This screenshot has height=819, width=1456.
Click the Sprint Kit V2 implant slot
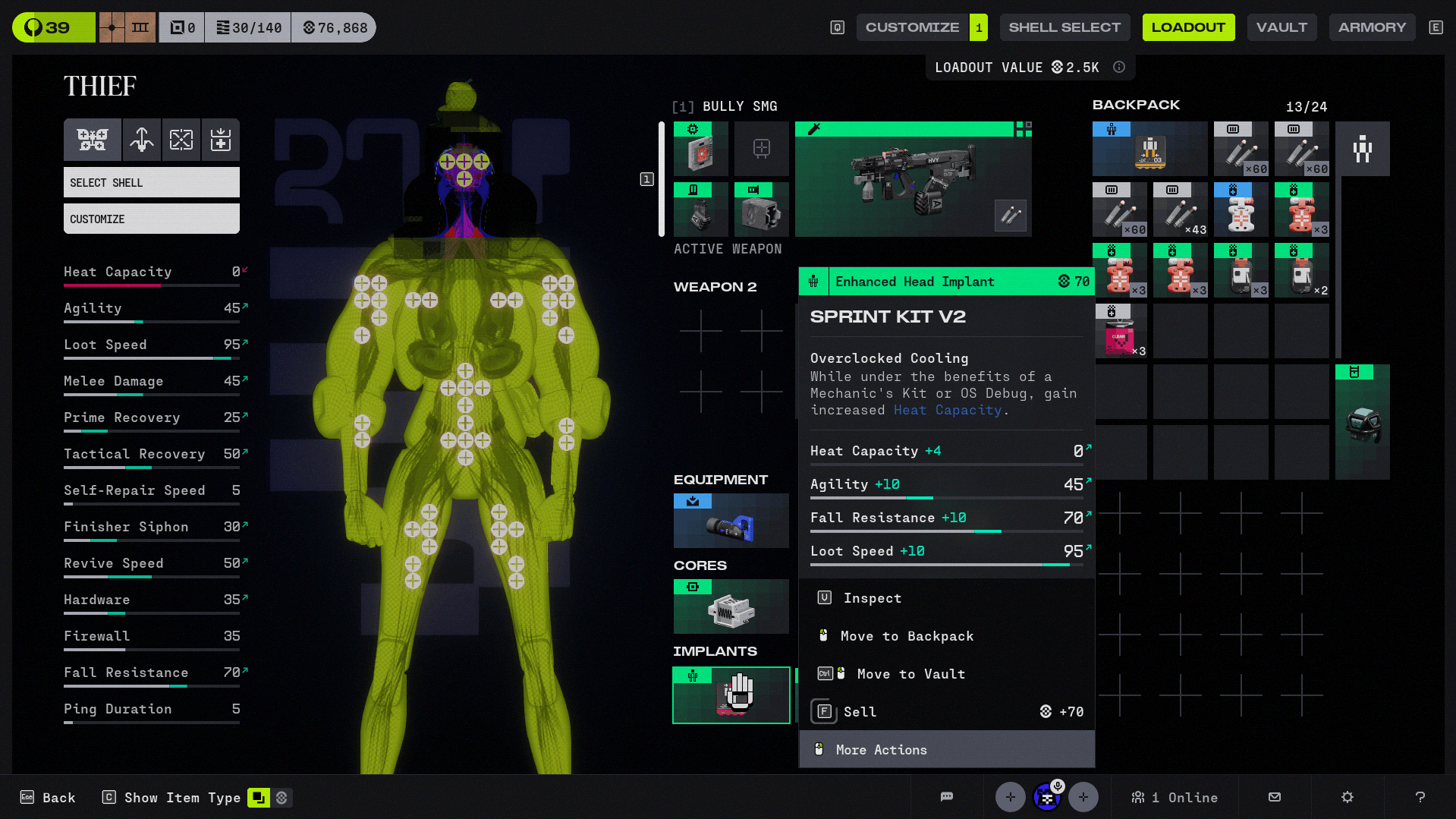pos(731,695)
